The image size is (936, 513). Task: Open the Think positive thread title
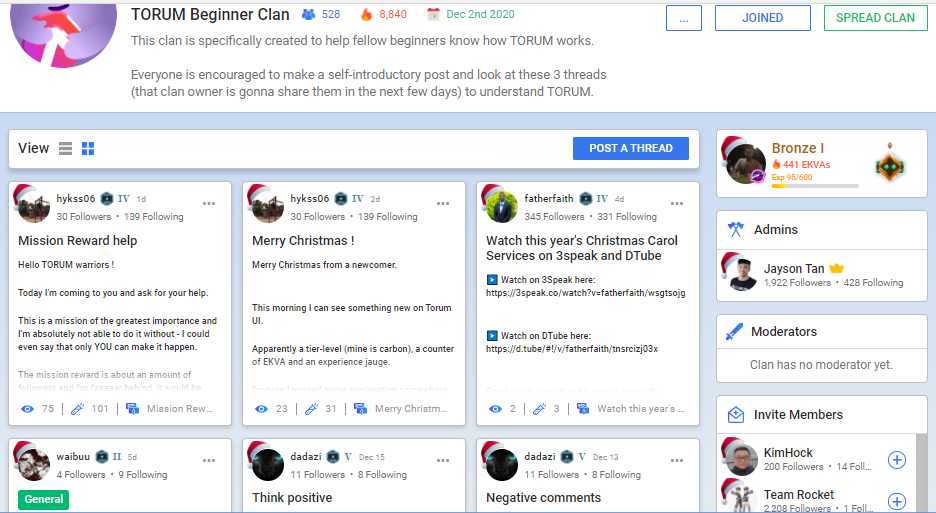pyautogui.click(x=292, y=497)
